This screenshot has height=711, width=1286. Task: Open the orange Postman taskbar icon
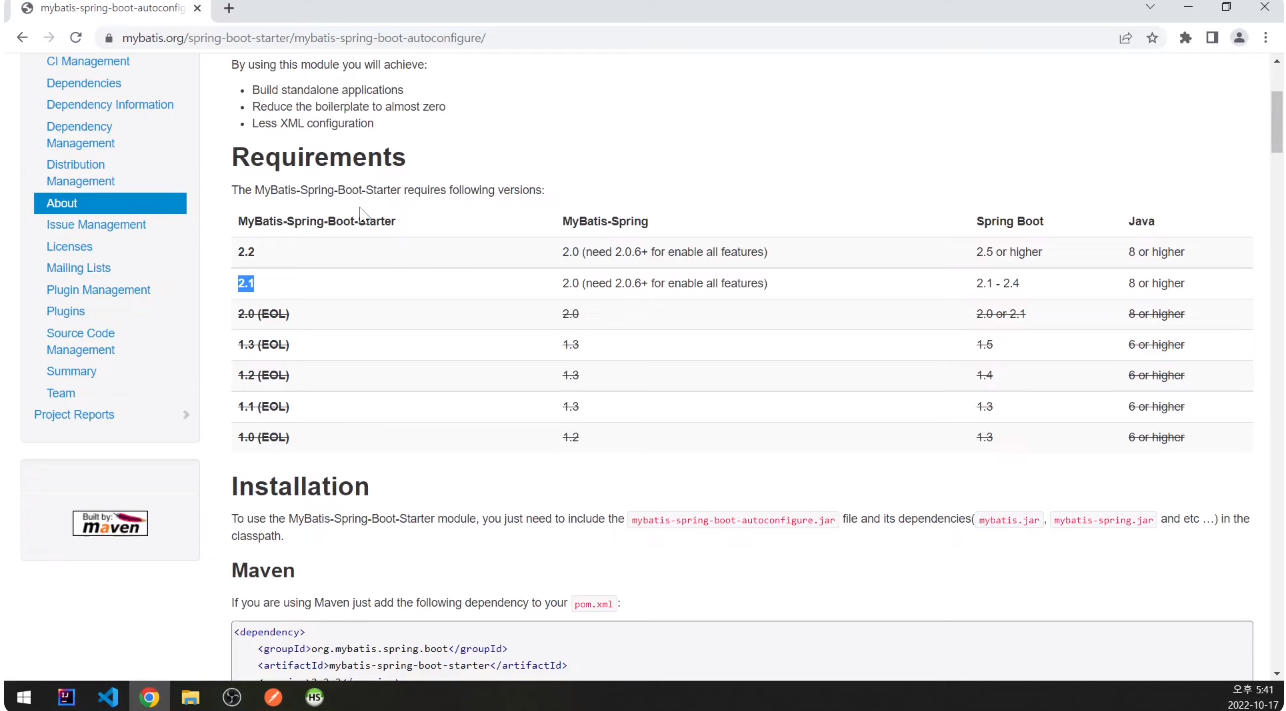pyautogui.click(x=273, y=697)
